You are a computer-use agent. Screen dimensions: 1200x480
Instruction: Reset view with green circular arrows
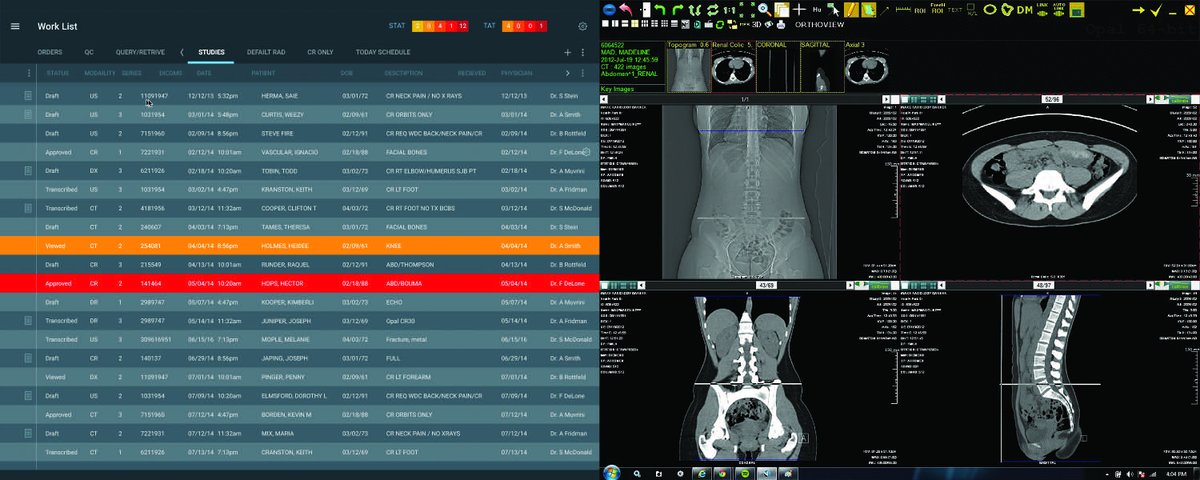coord(712,10)
